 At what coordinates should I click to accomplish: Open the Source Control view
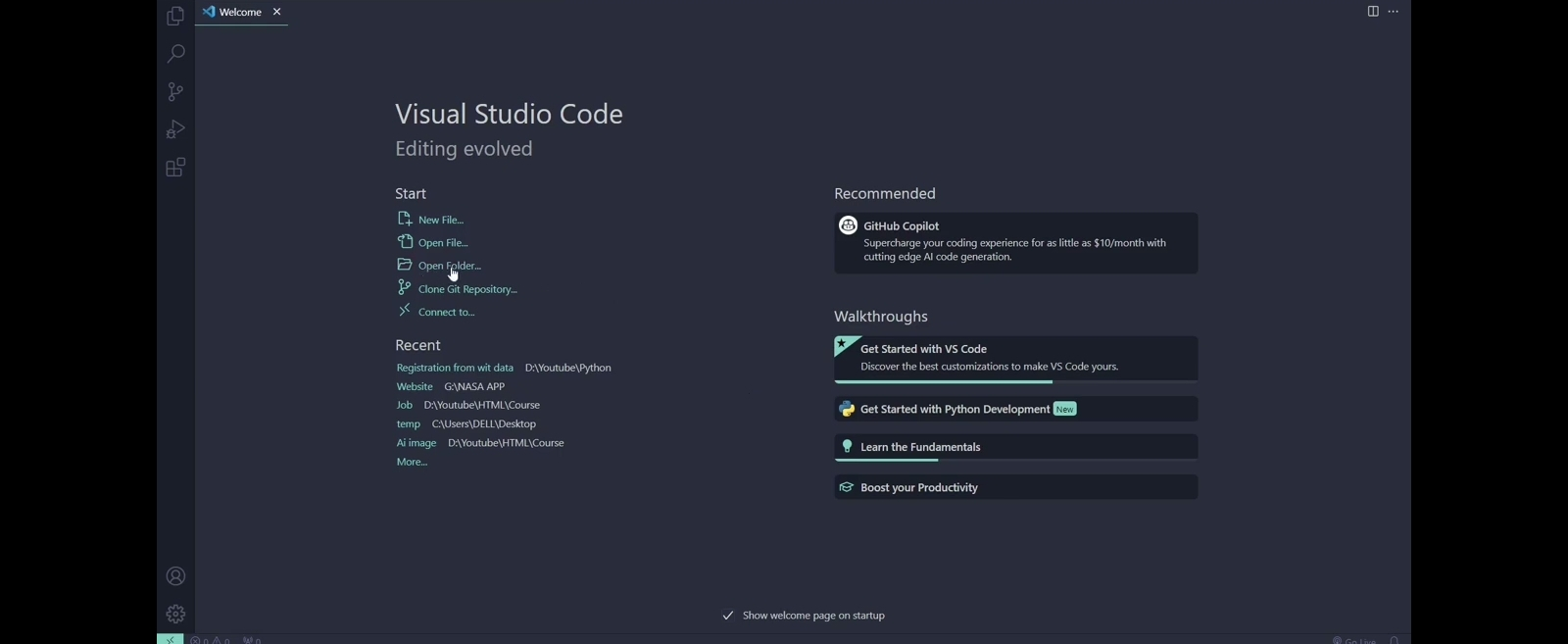point(175,91)
